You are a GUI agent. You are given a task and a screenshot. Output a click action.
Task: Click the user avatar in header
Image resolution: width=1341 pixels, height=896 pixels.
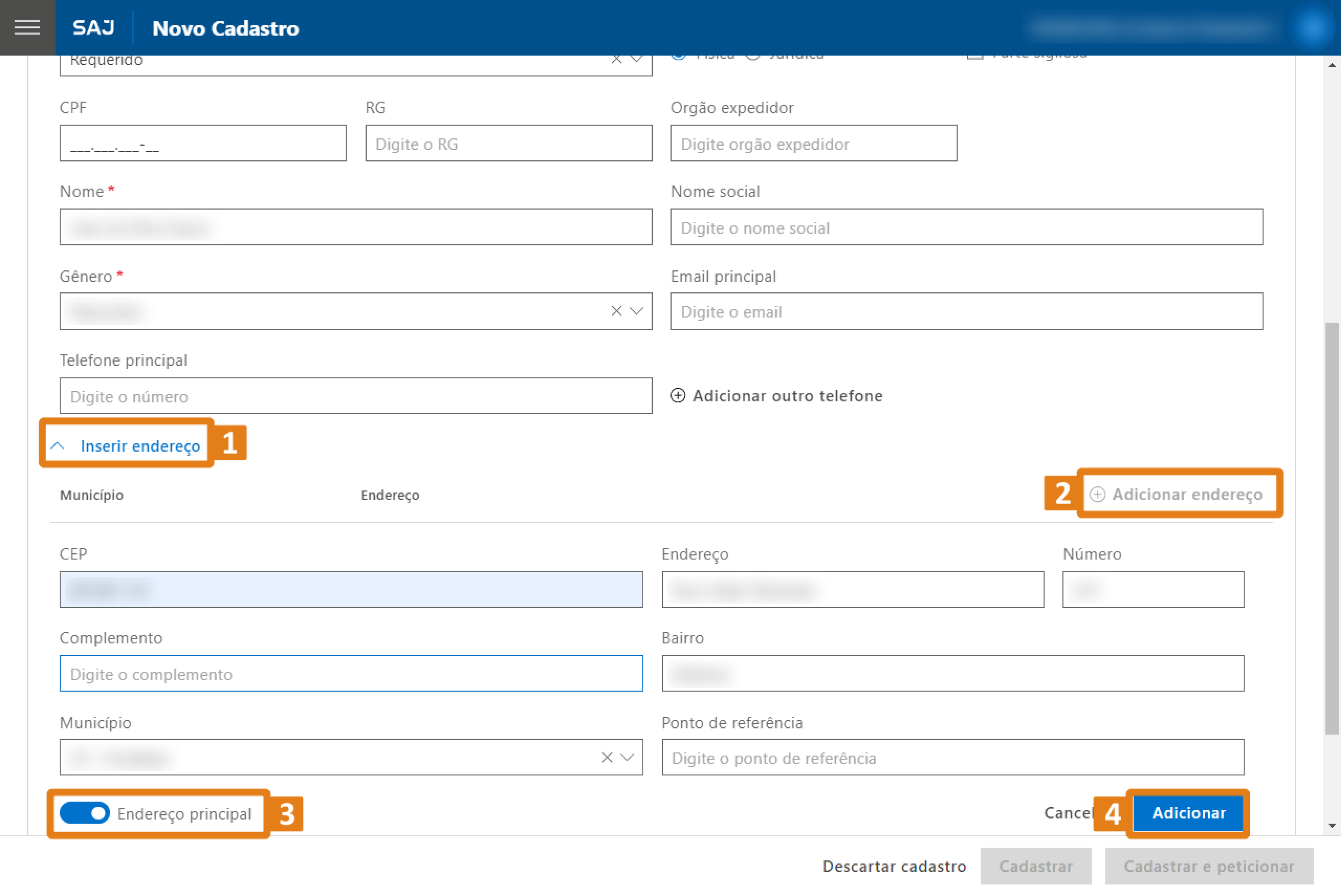[1312, 28]
